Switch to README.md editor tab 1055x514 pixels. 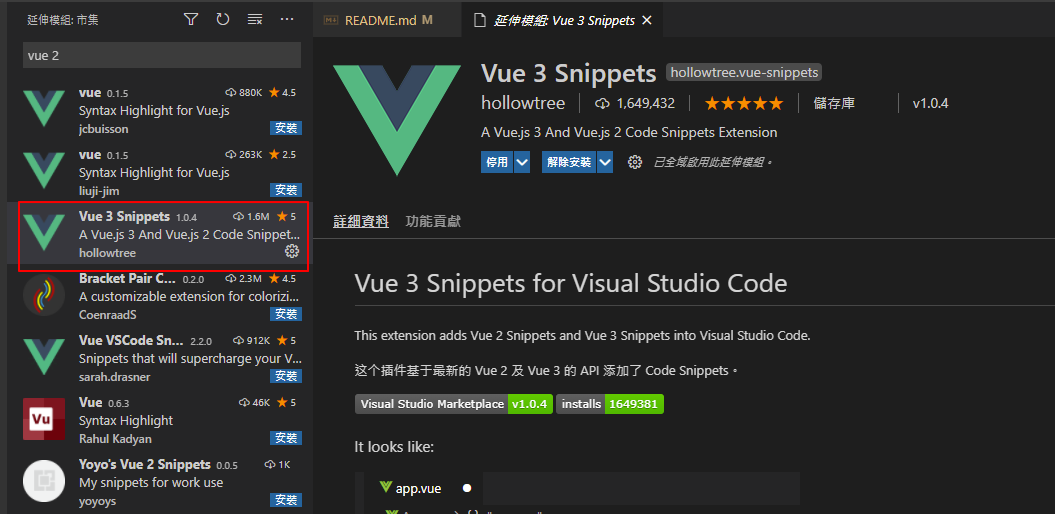tap(388, 20)
